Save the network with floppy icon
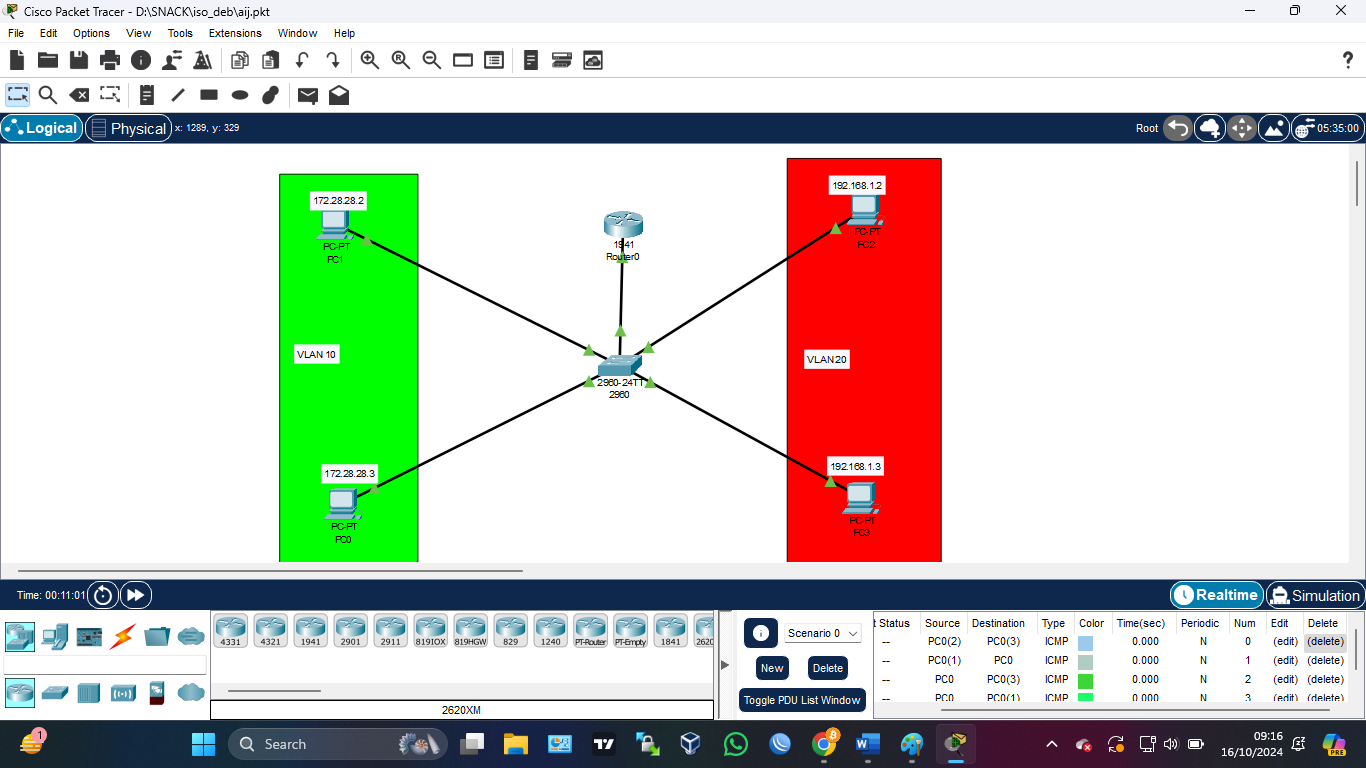The width and height of the screenshot is (1366, 768). point(79,60)
